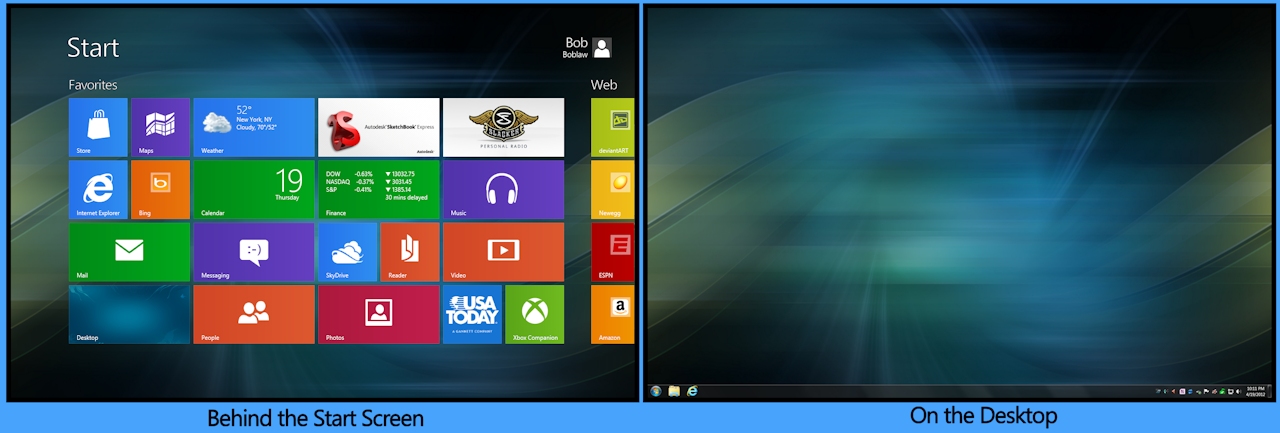Viewport: 1280px width, 433px height.
Task: Open the SkyDrive tile
Action: pyautogui.click(x=347, y=252)
